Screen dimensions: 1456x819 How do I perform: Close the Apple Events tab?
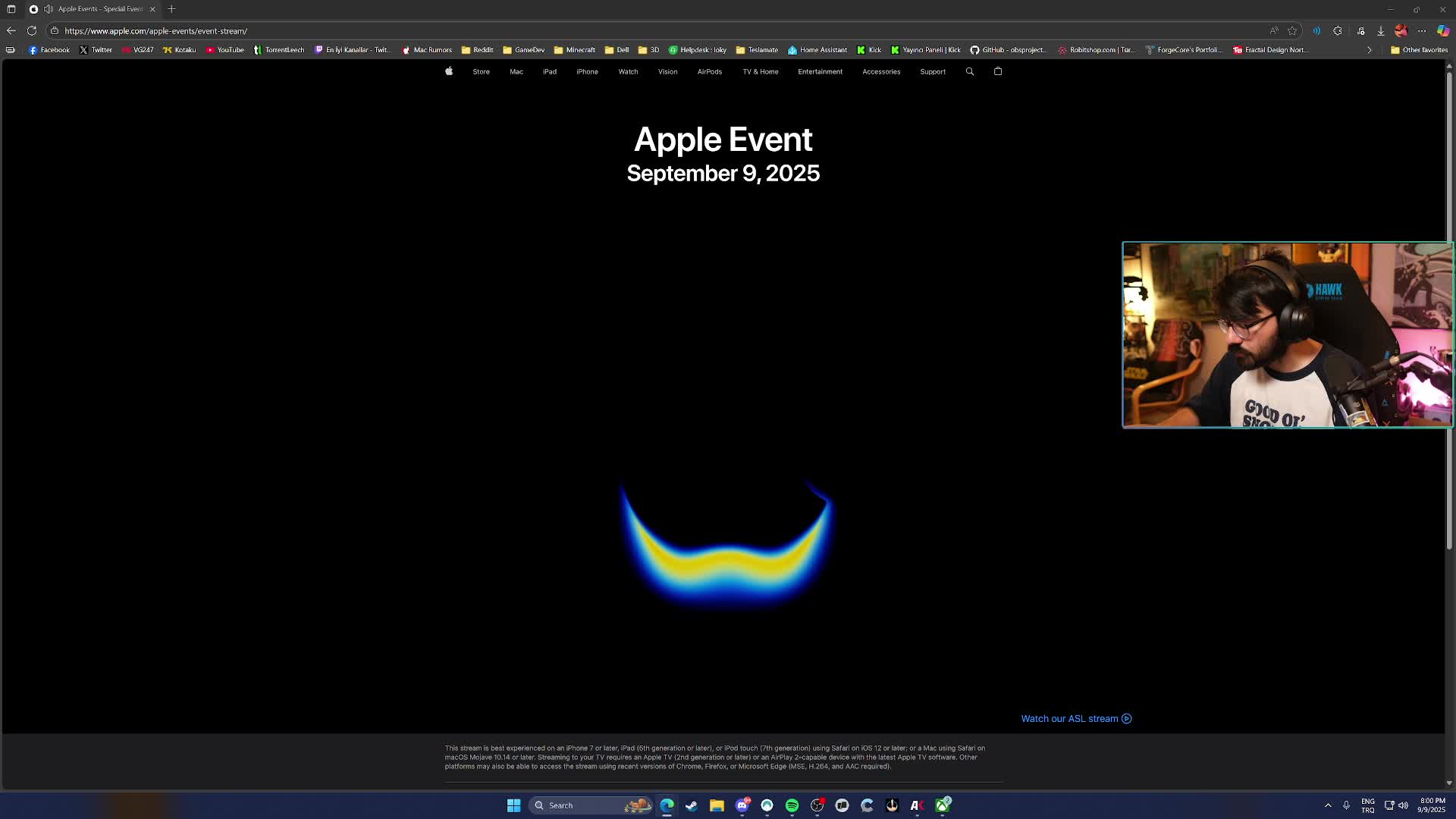[152, 9]
